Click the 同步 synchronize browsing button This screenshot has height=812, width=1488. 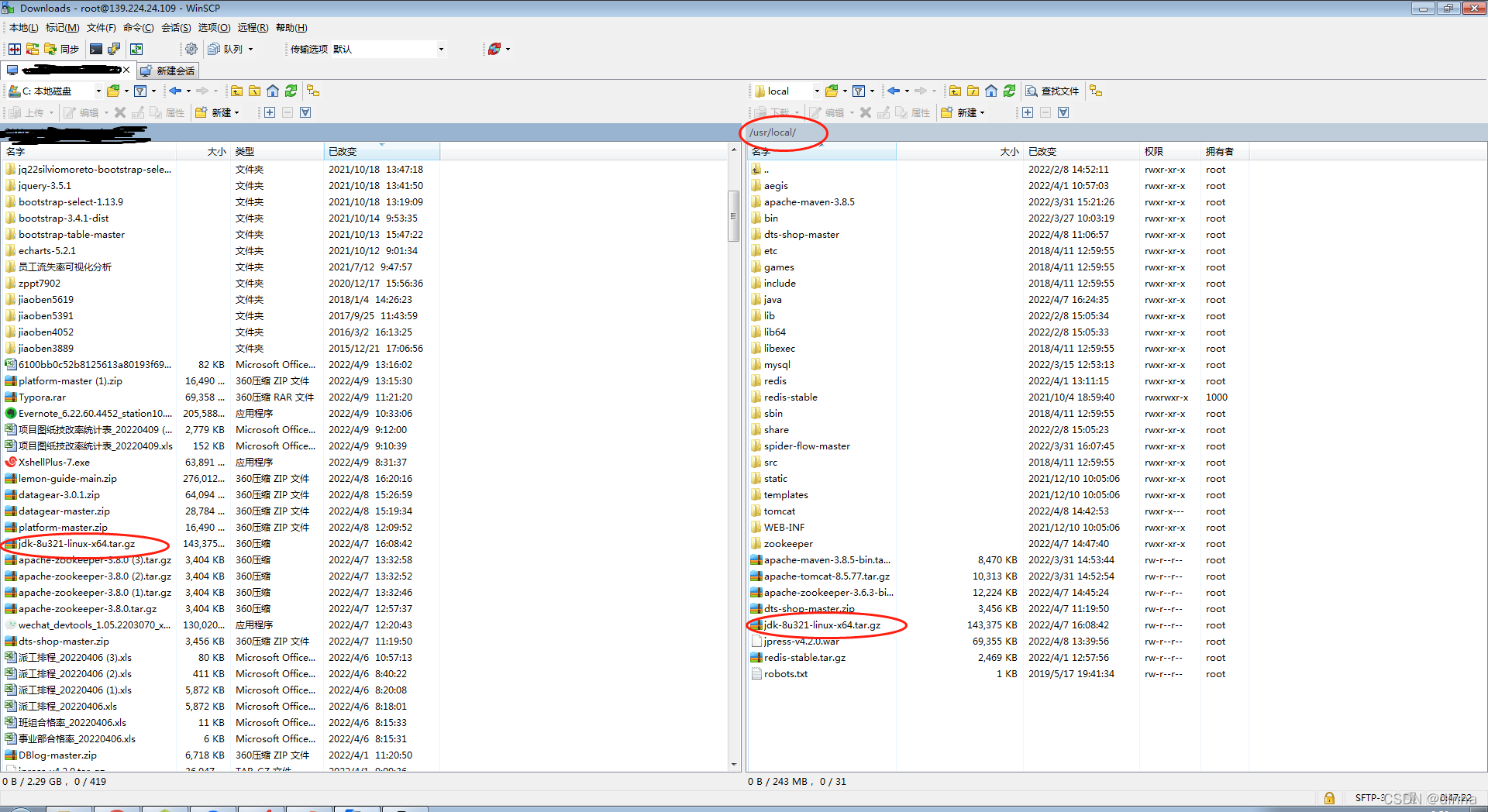pos(62,49)
